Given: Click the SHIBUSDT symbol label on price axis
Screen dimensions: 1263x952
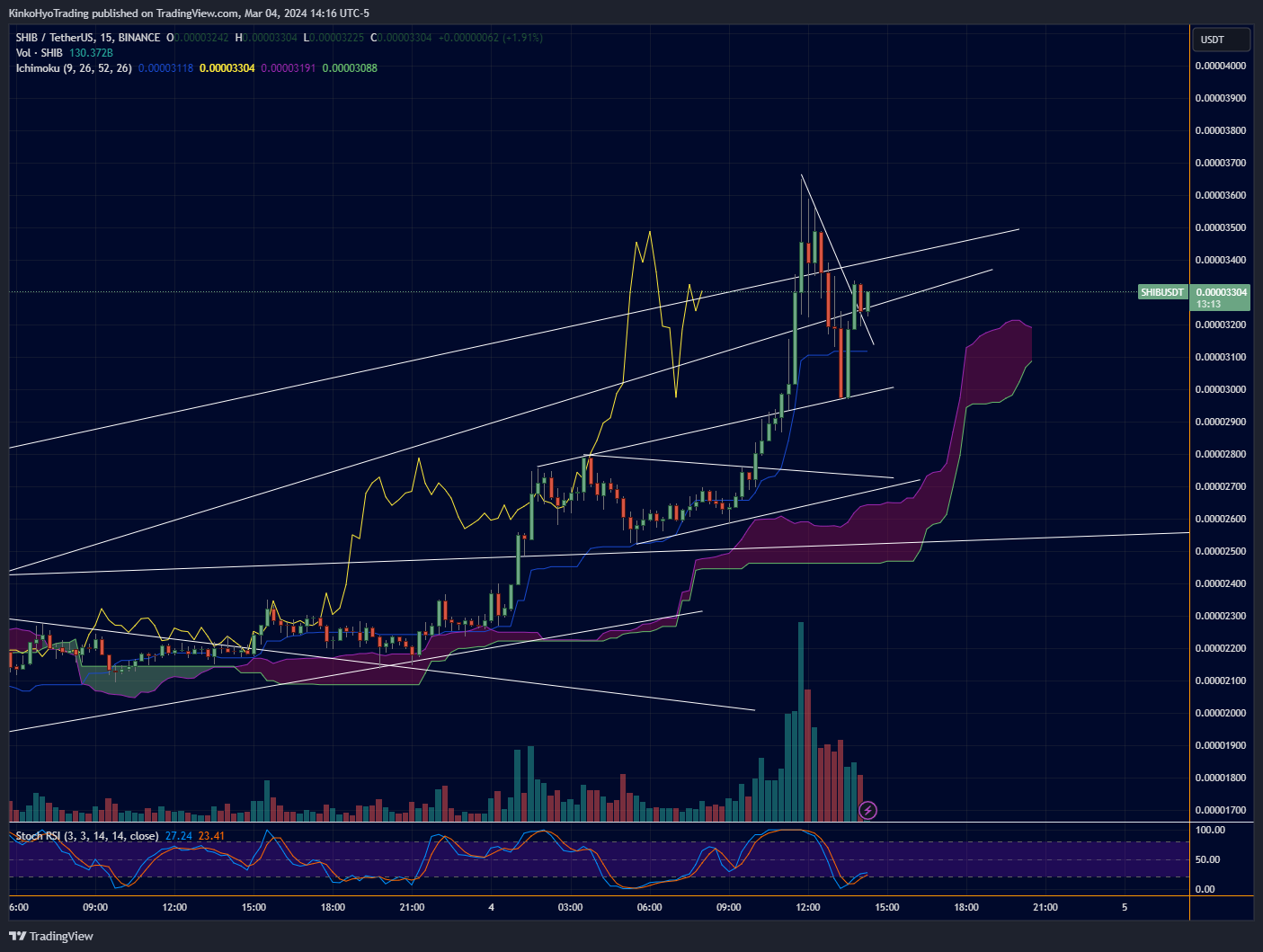Looking at the screenshot, I should 1162,292.
